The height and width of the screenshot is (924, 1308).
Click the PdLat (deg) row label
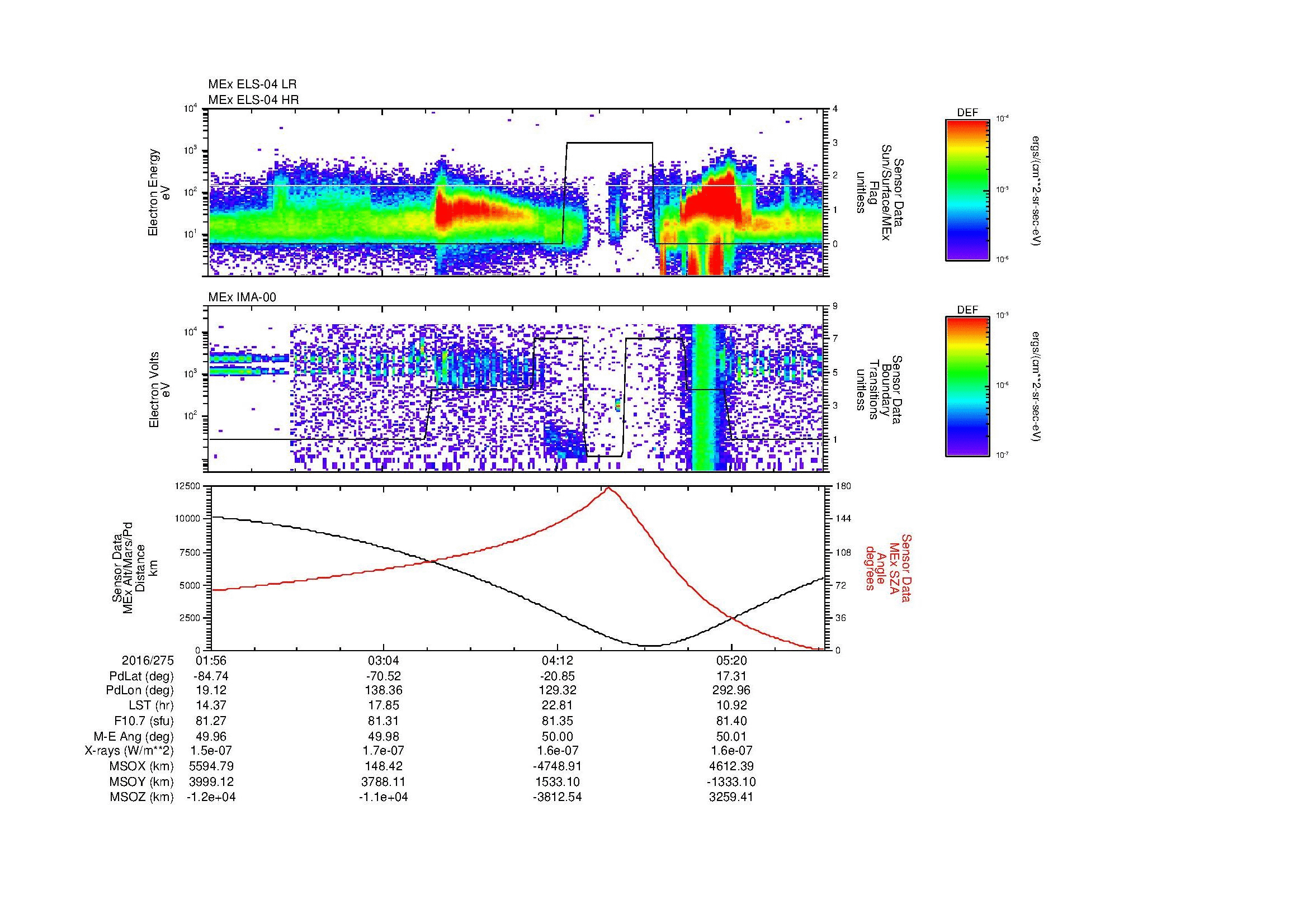tap(141, 676)
